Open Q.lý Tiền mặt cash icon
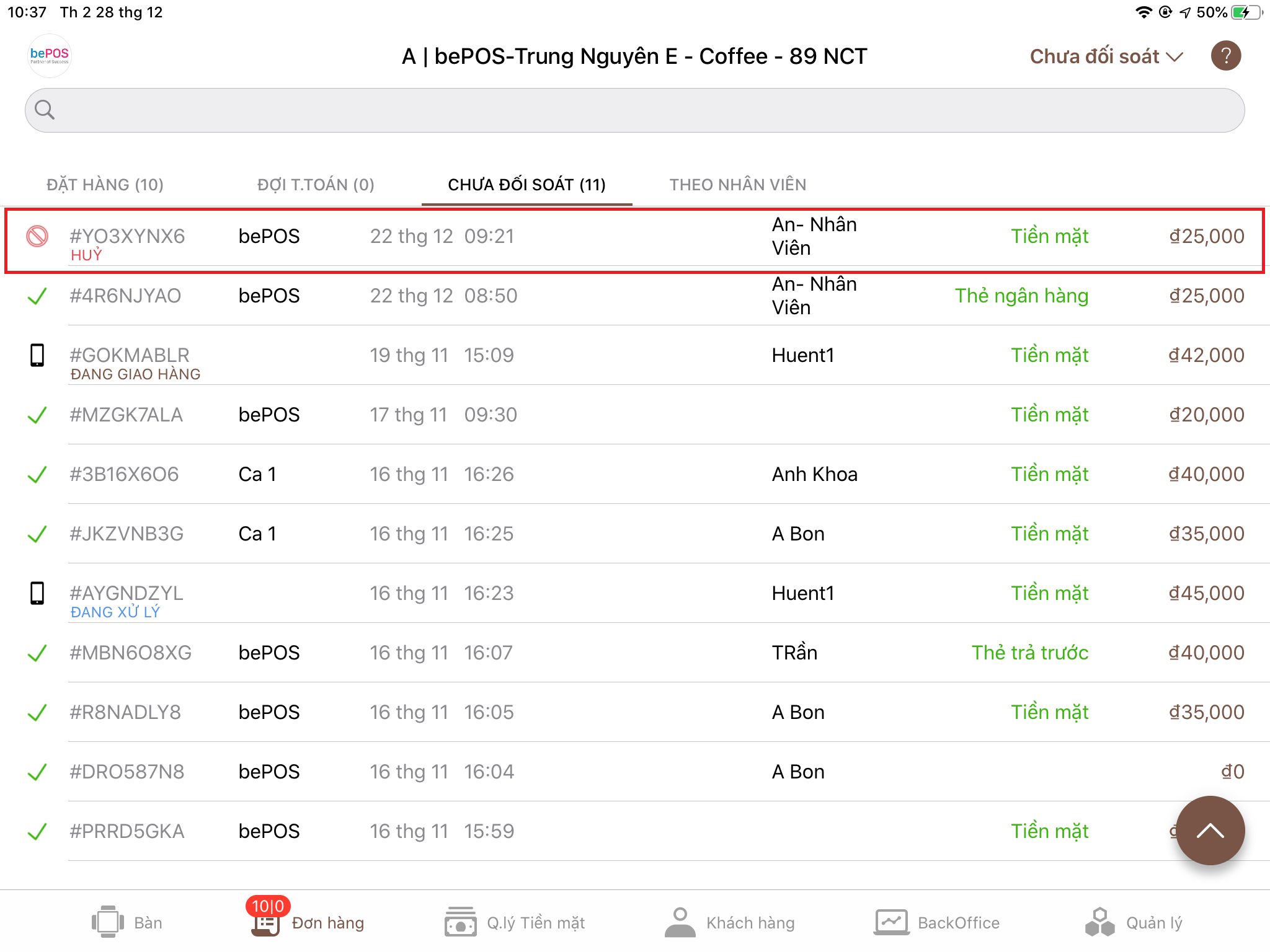Screen dimensions: 1270x952 461,922
